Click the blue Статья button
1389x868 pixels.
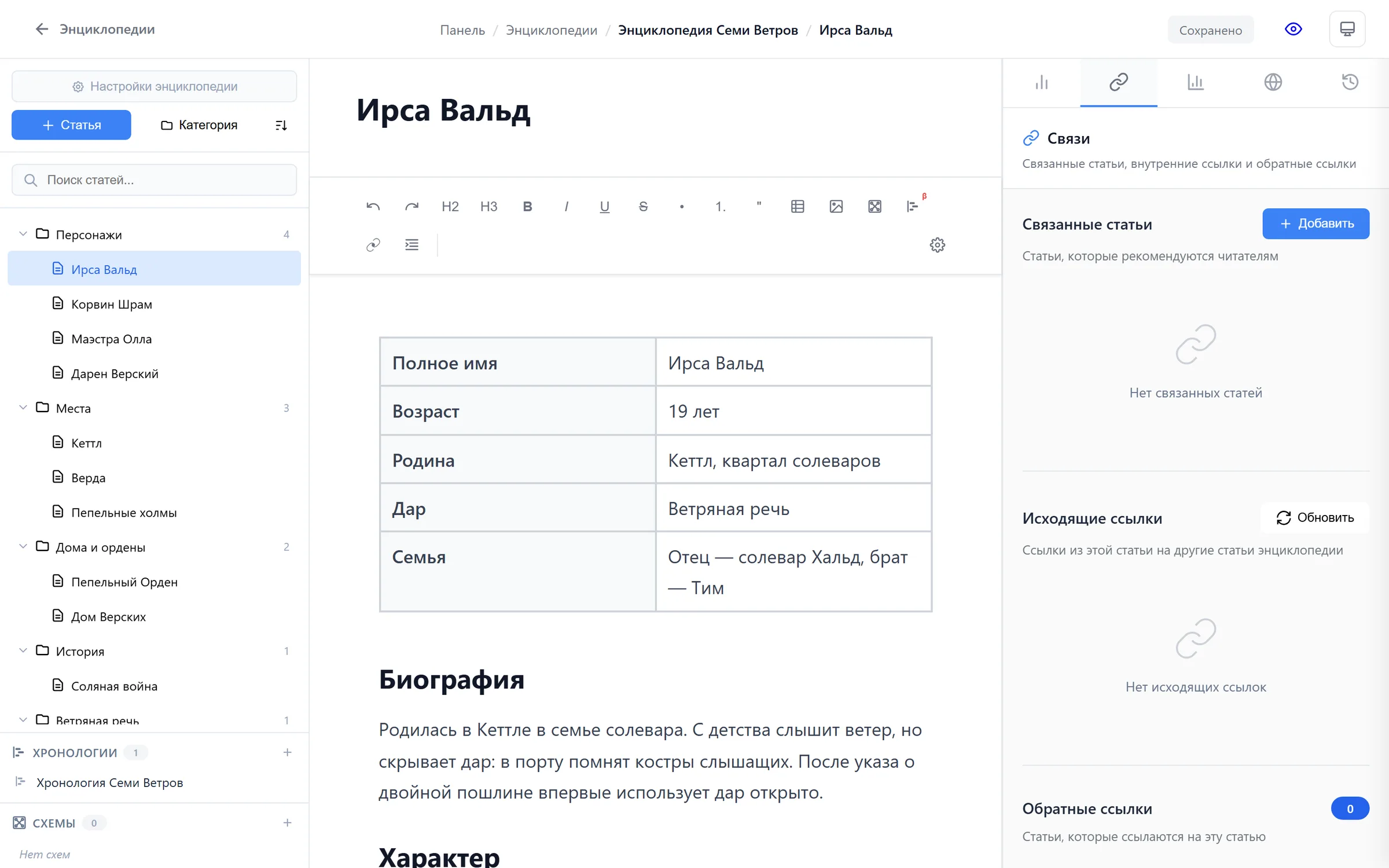(71, 125)
